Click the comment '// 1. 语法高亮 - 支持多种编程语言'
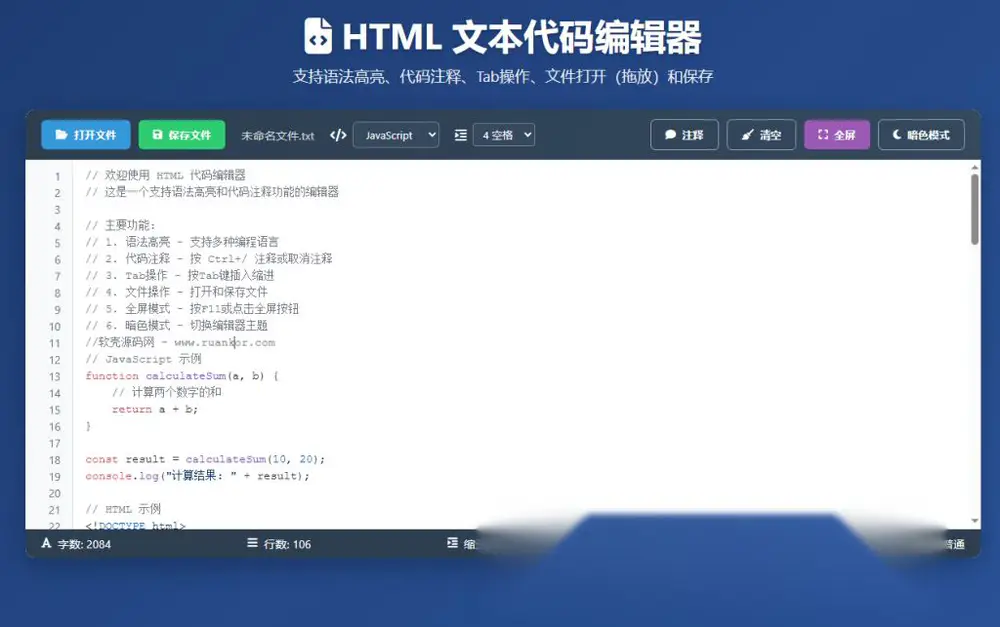The image size is (1000, 627). [182, 242]
